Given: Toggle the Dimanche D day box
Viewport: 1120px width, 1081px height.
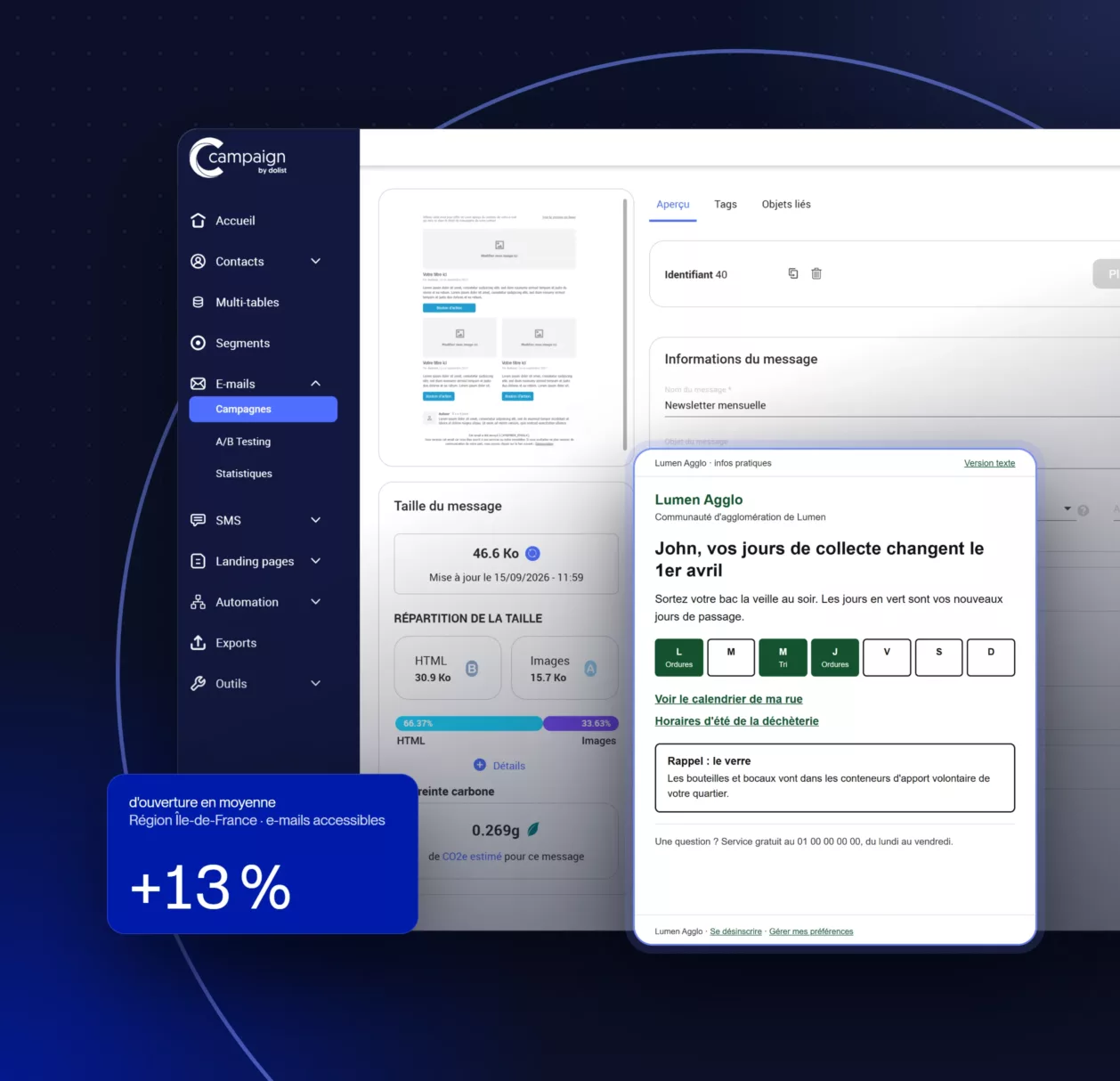Looking at the screenshot, I should (991, 657).
